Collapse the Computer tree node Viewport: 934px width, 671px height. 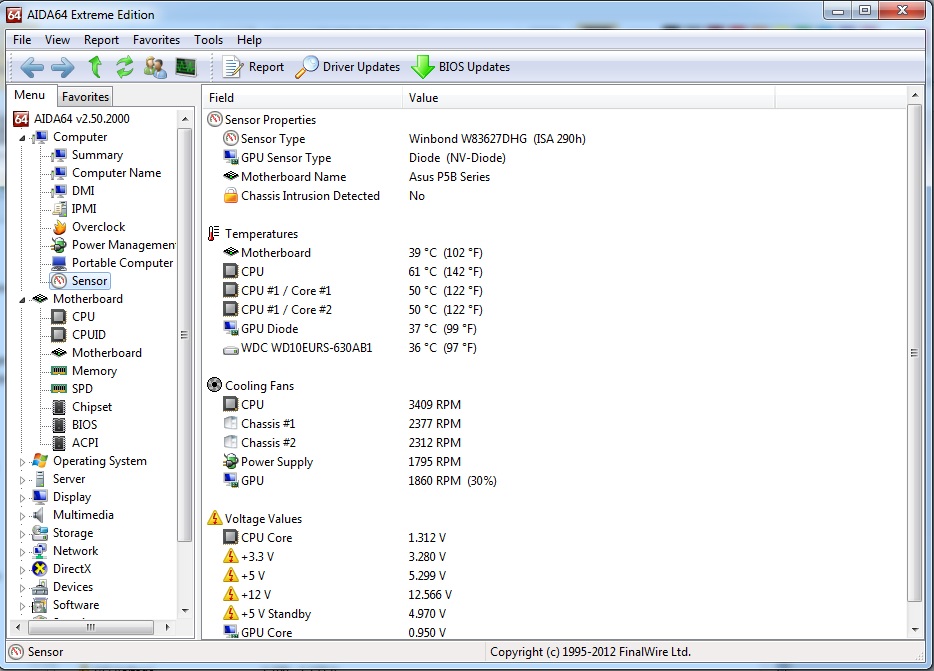22,138
